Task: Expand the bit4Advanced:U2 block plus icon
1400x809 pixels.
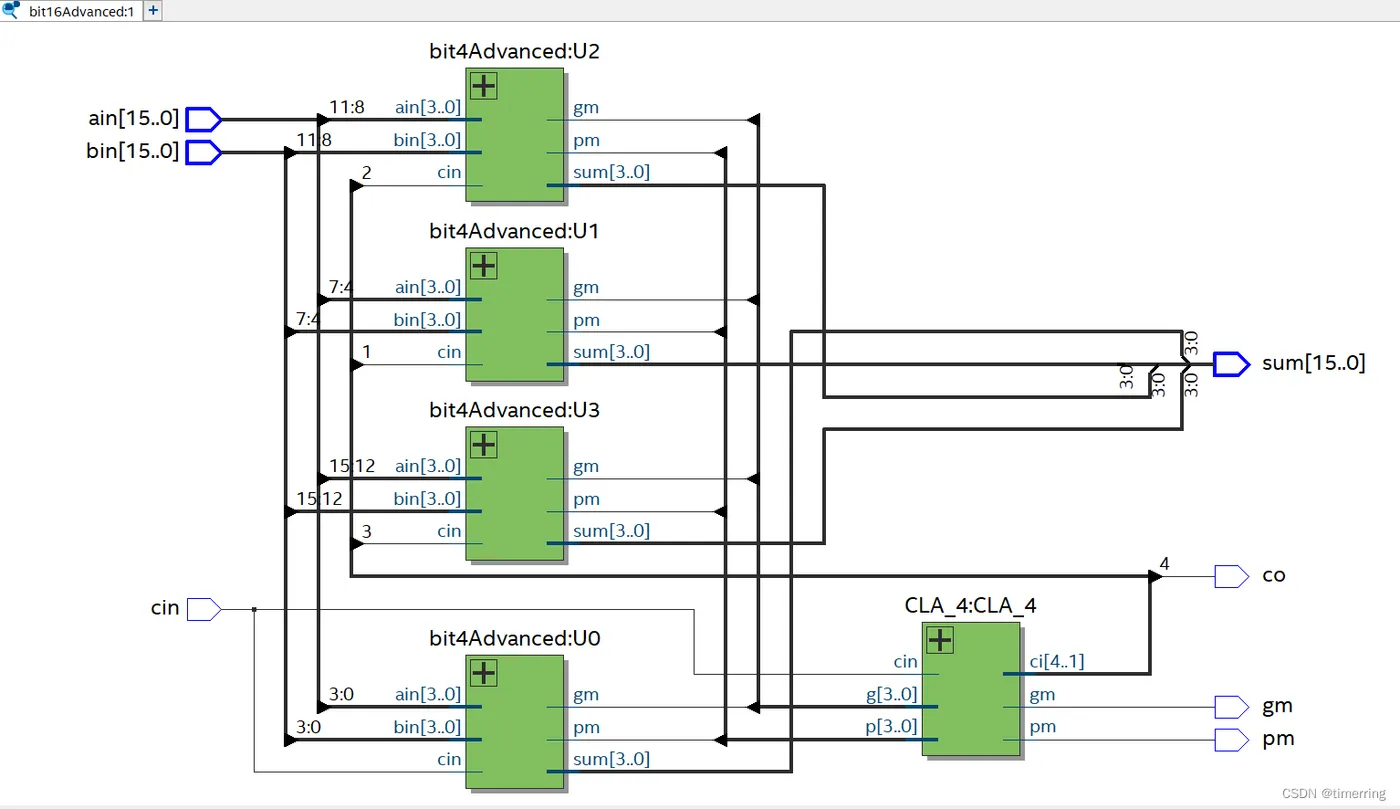Action: click(484, 86)
